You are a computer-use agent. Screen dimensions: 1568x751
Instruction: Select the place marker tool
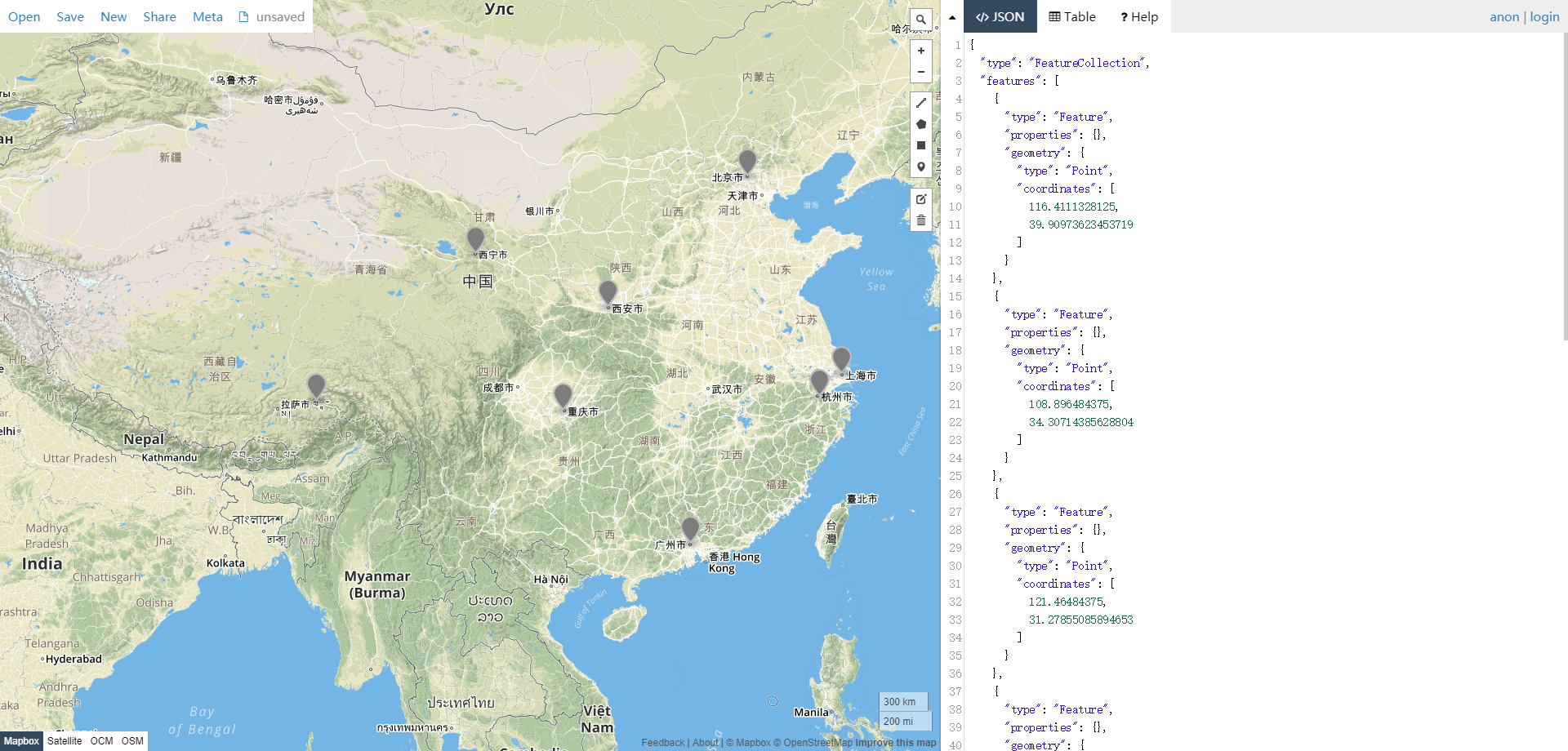coord(921,166)
